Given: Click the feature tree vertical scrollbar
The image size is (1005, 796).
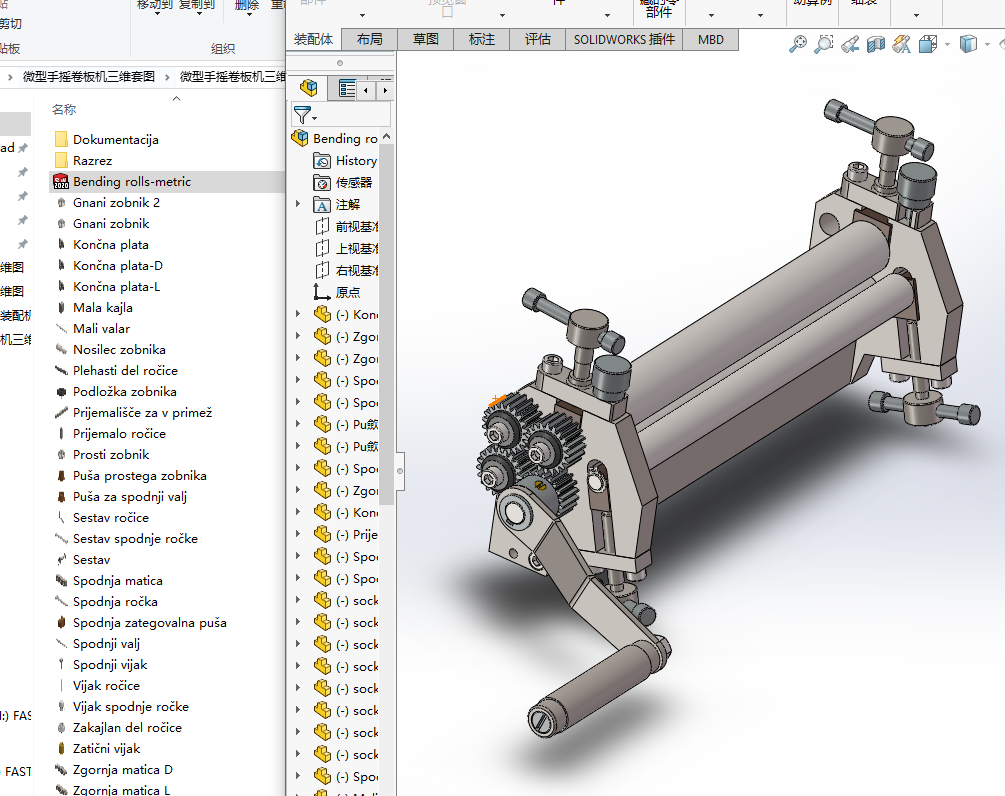Looking at the screenshot, I should (387, 300).
